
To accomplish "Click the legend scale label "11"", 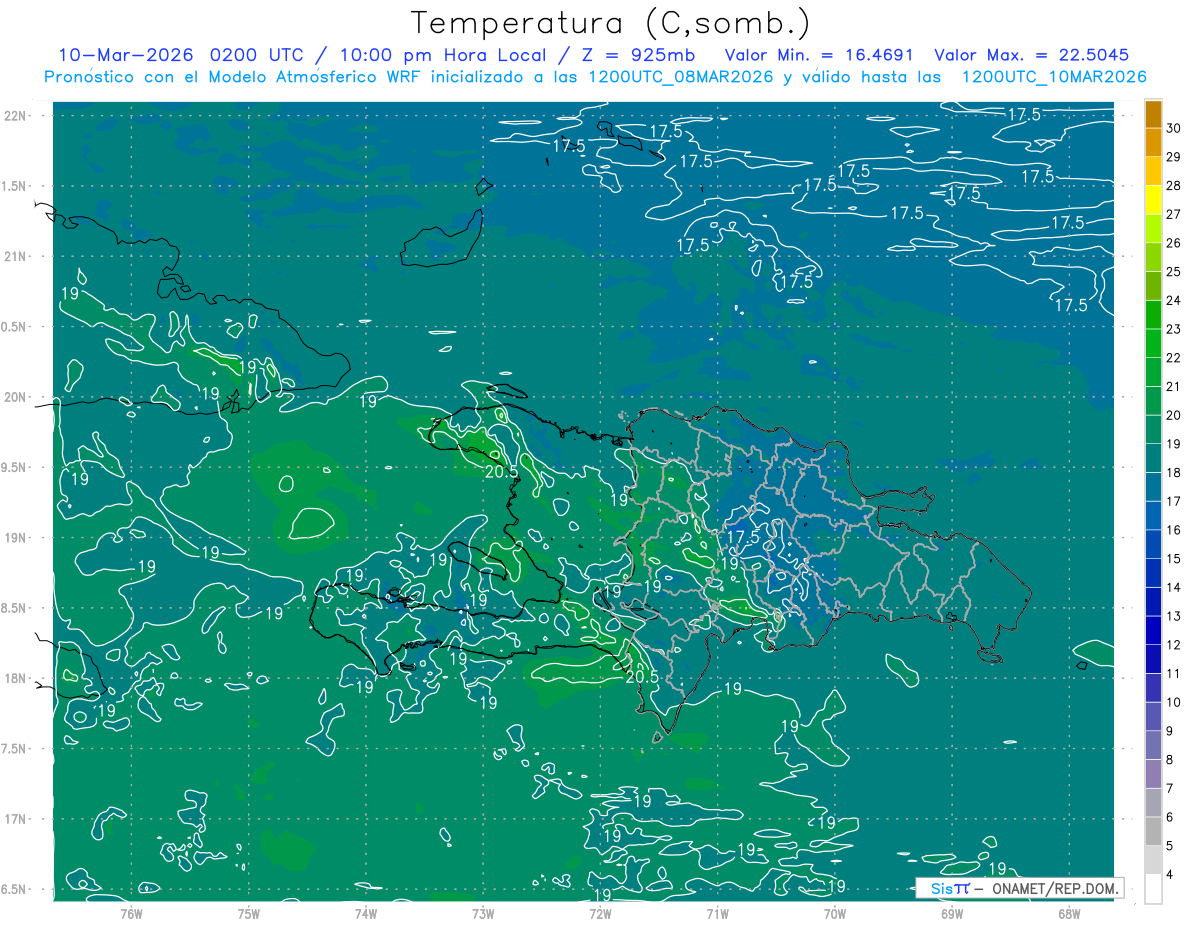I will click(x=1174, y=673).
